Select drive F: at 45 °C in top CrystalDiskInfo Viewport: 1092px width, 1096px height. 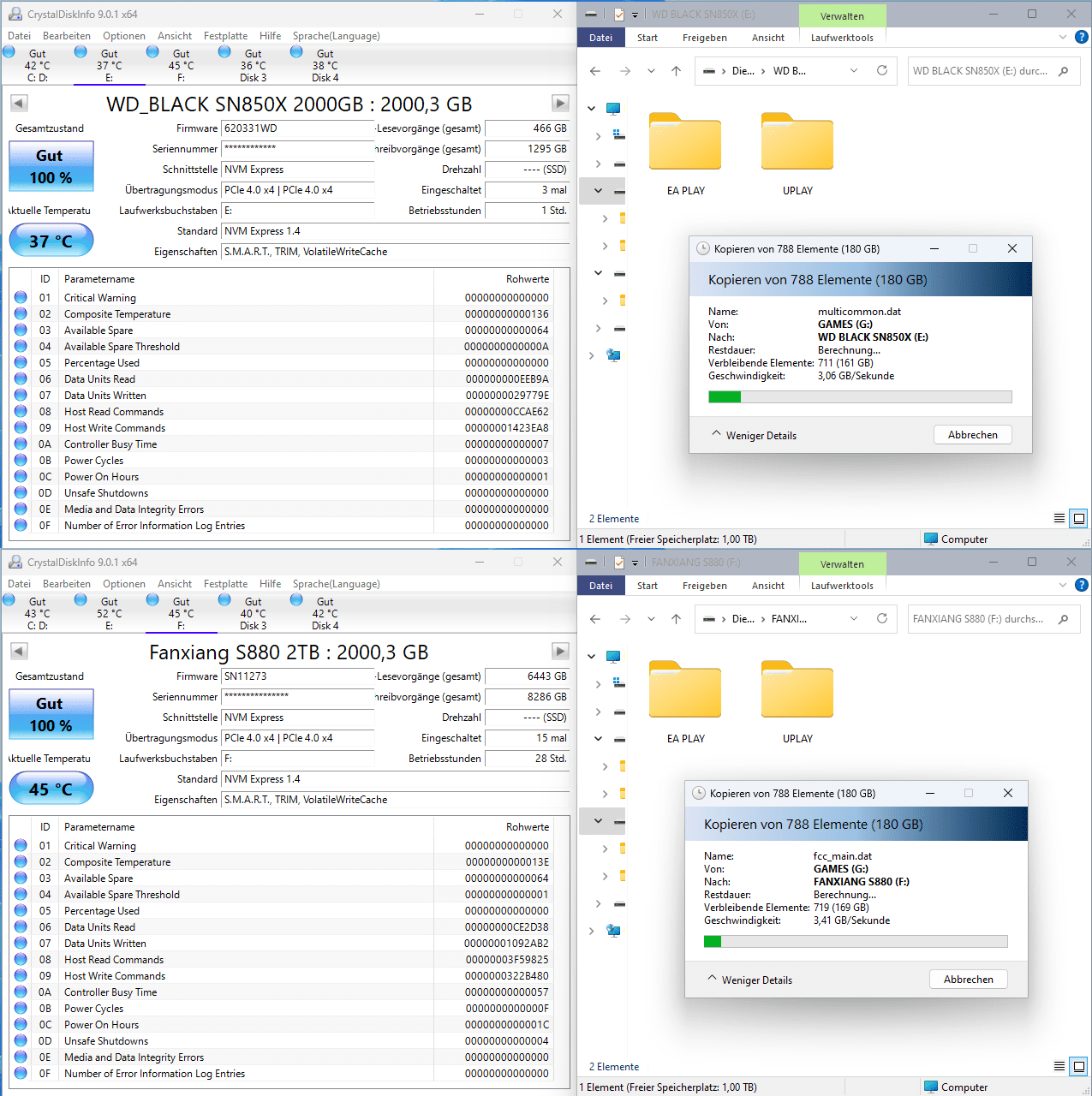[x=181, y=65]
